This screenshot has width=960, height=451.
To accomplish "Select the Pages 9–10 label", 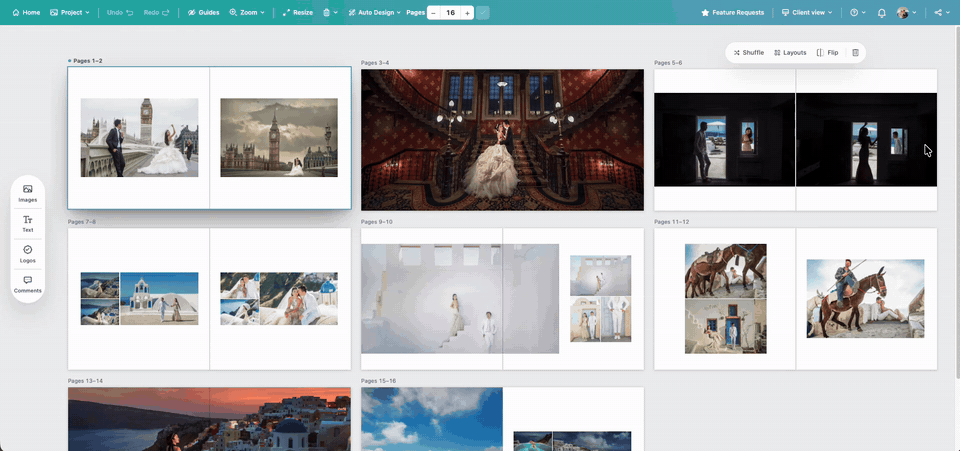I will pos(377,222).
